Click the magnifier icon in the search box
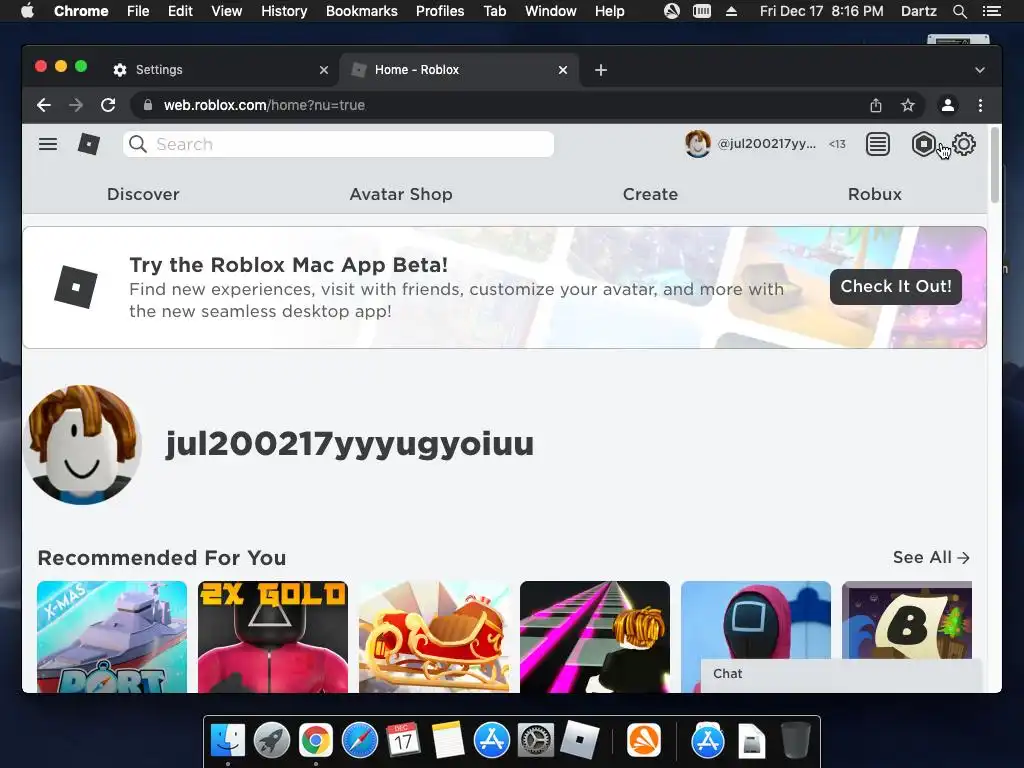1024x768 pixels. point(138,144)
